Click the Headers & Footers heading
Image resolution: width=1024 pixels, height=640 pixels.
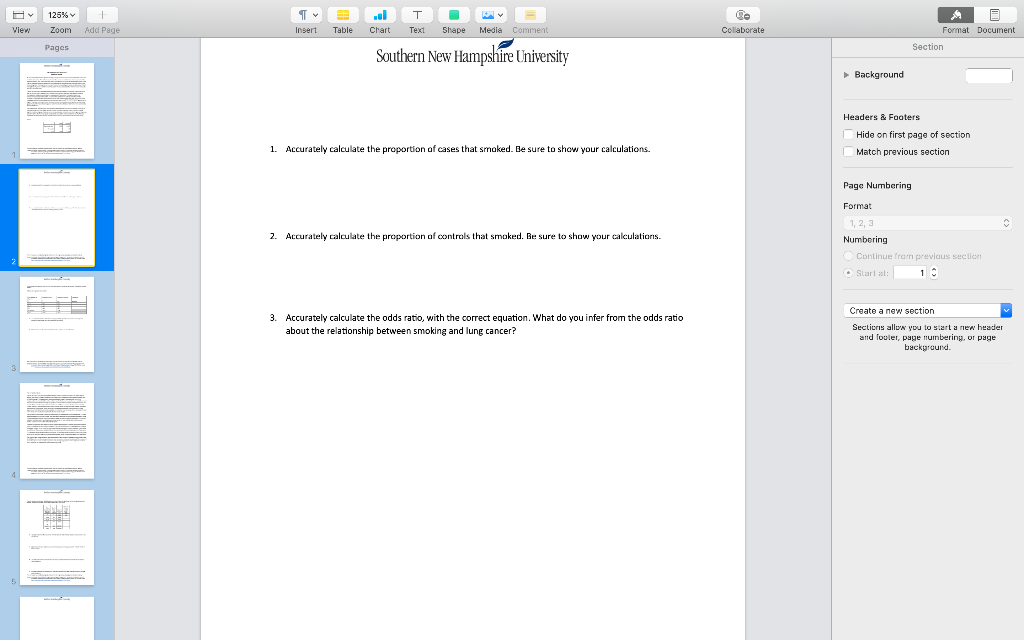point(881,118)
